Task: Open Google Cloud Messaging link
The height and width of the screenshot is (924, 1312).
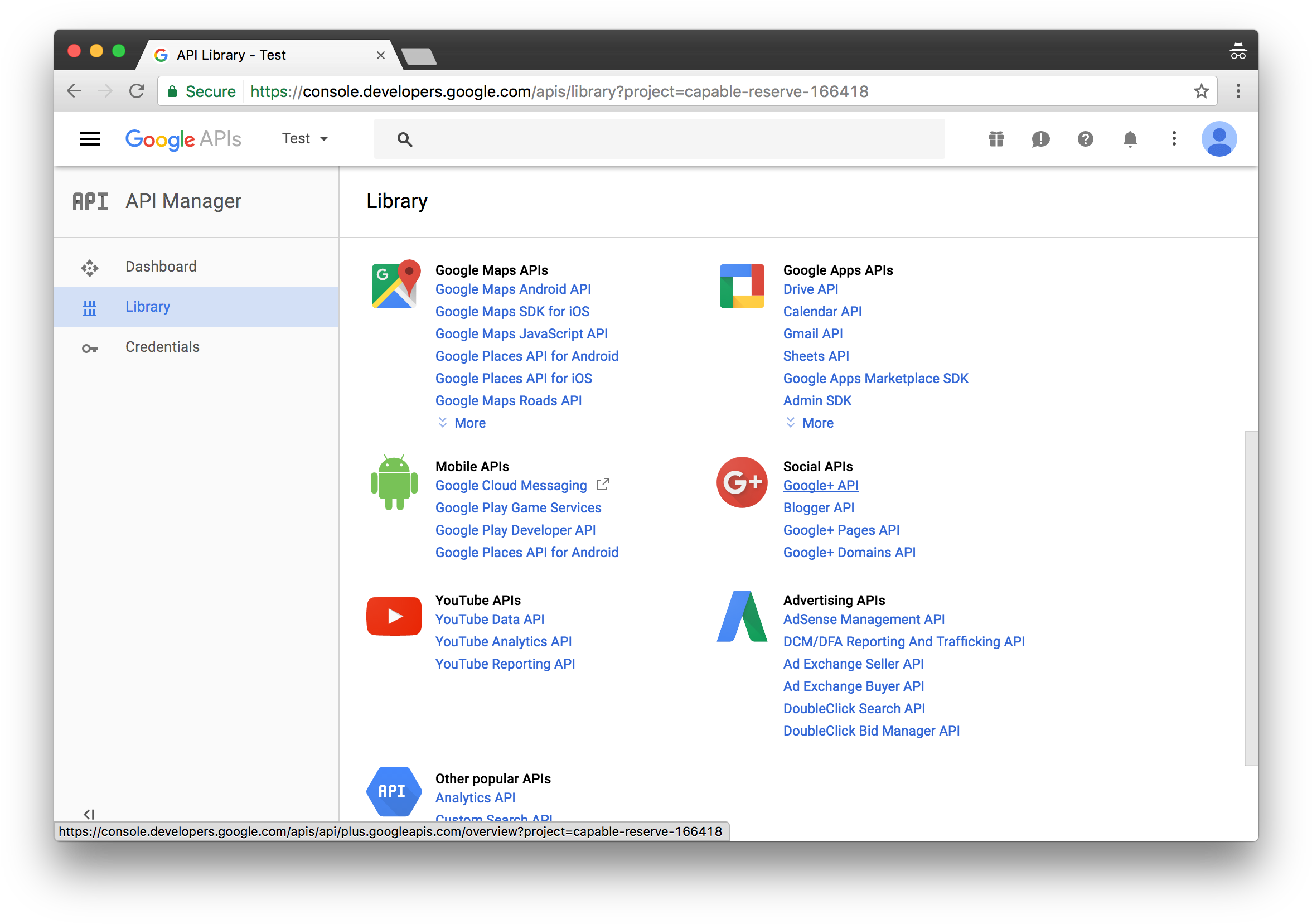Action: pyautogui.click(x=511, y=485)
